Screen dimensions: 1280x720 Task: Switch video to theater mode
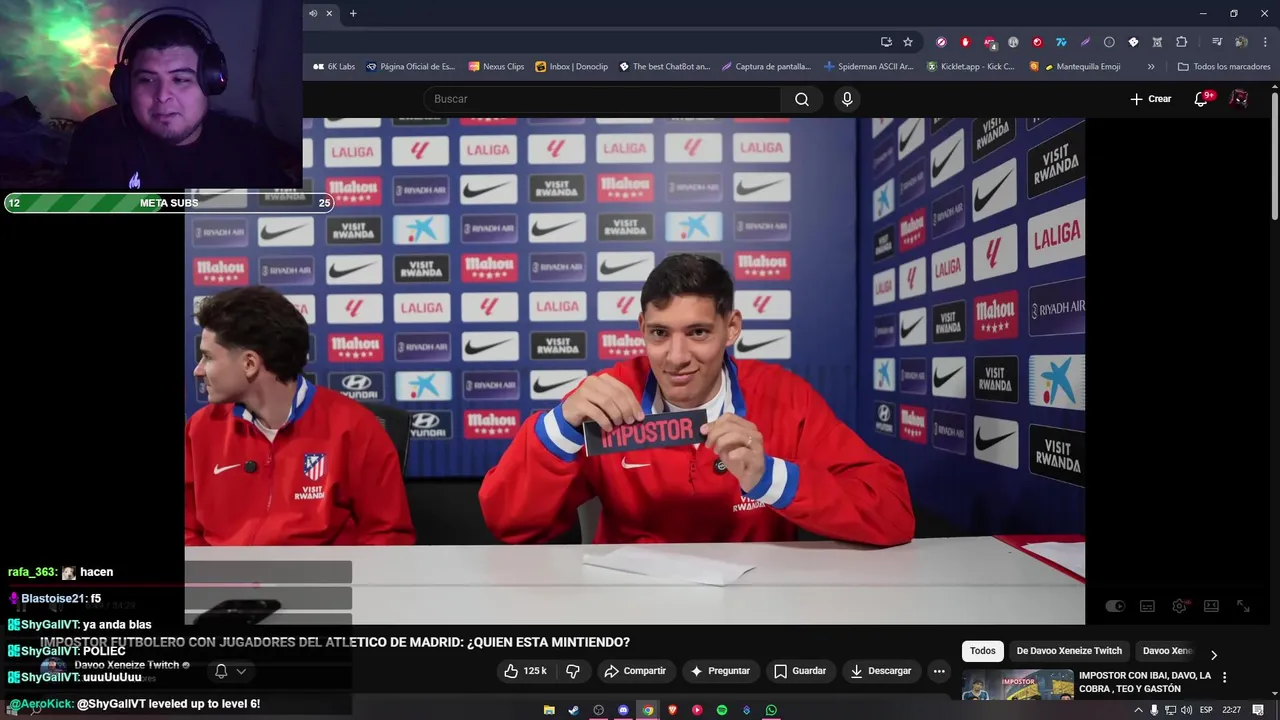click(1211, 606)
